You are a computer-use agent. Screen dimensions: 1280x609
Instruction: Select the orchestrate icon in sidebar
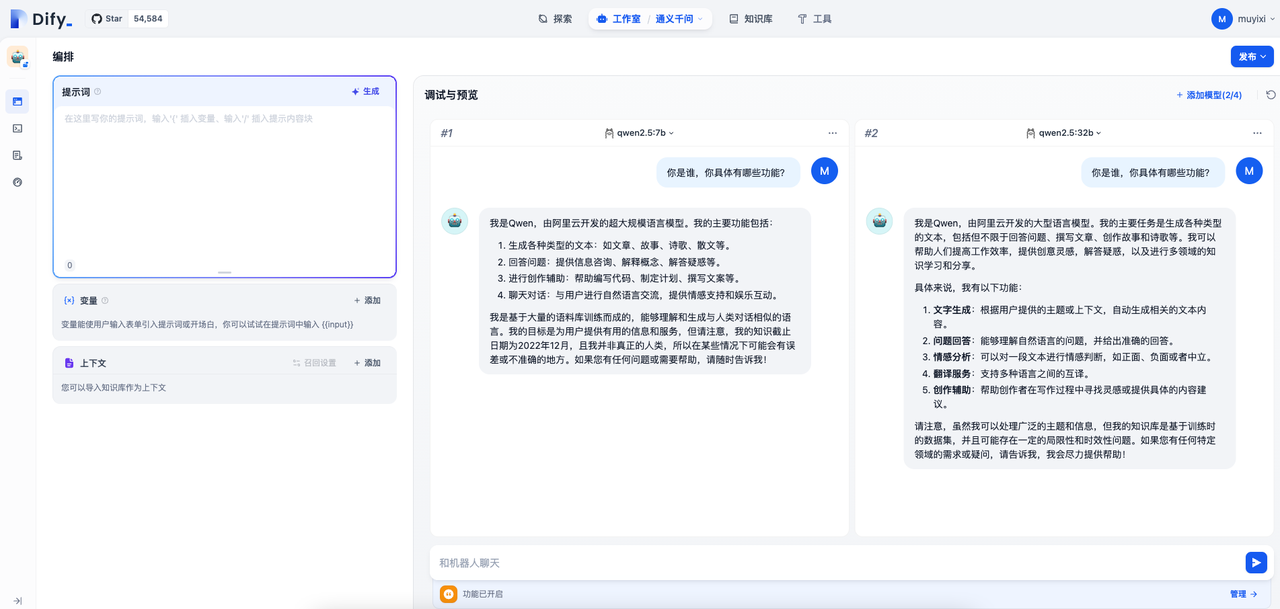click(x=17, y=101)
